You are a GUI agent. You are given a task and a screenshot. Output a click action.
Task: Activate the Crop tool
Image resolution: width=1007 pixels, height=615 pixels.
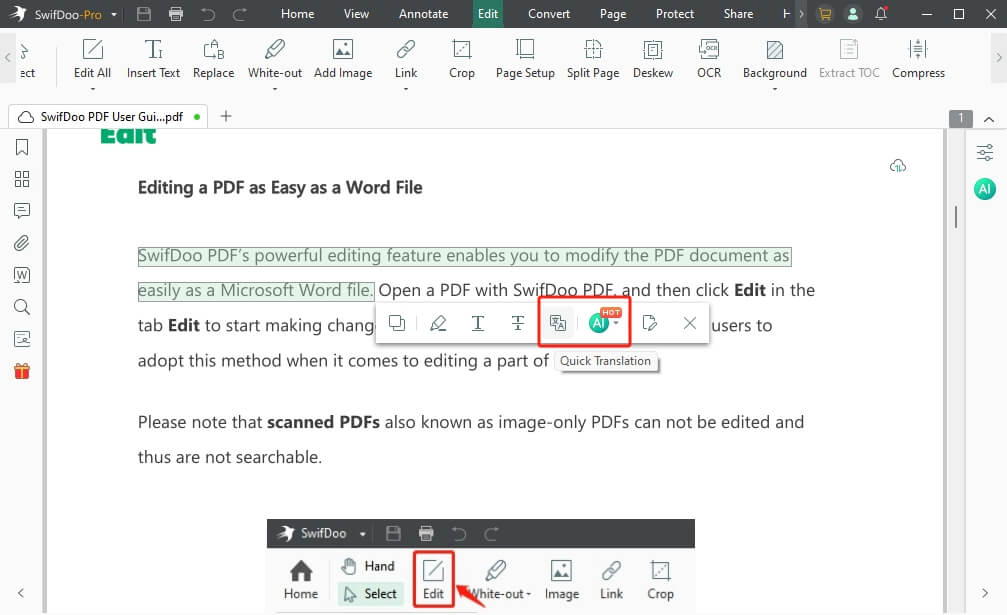[462, 58]
